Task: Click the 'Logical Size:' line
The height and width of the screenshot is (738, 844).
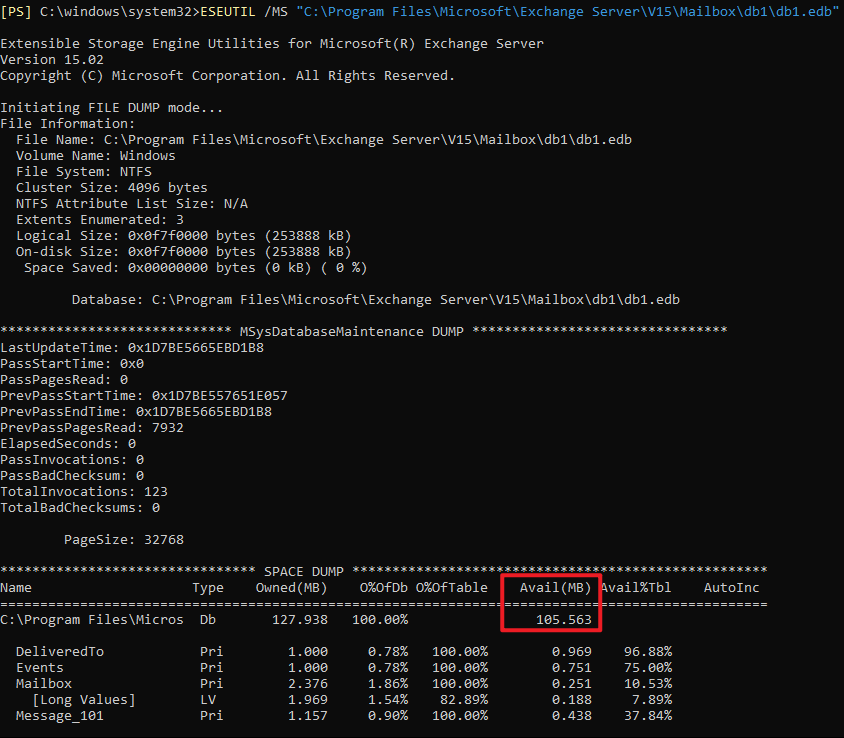Action: [184, 236]
